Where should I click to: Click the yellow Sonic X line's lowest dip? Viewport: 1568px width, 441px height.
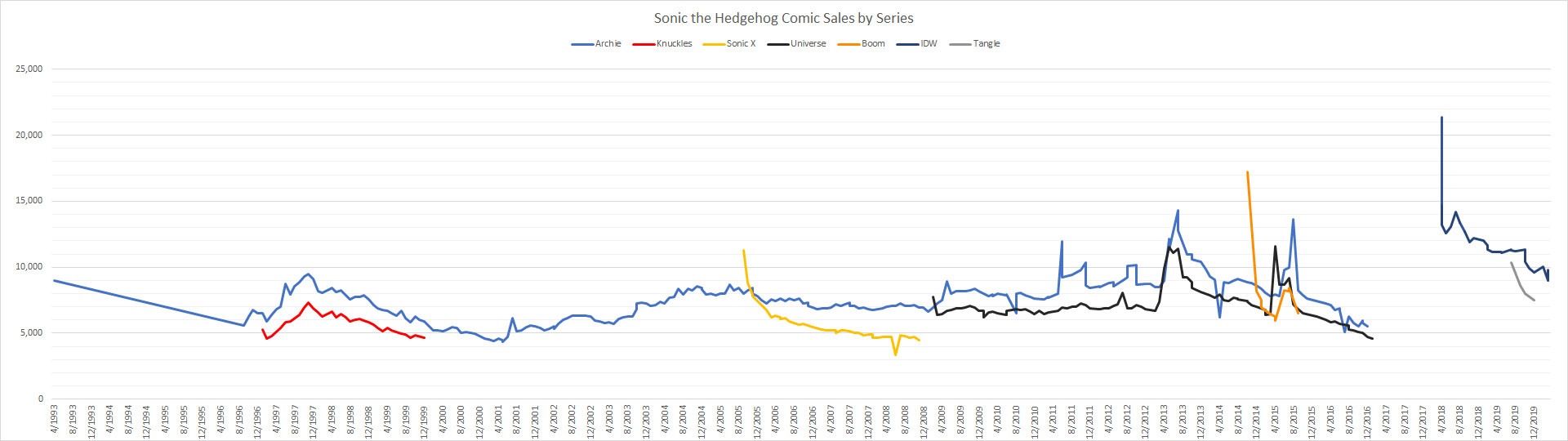pos(896,354)
